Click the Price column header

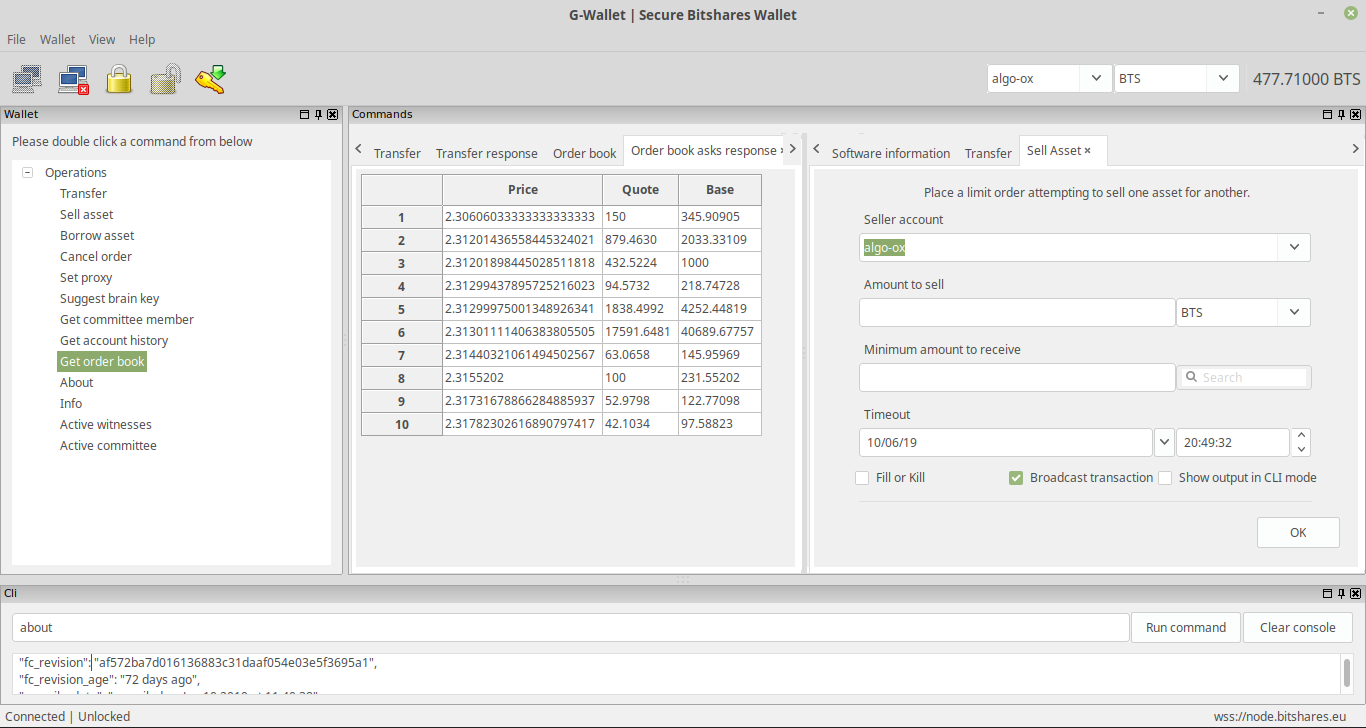click(522, 189)
